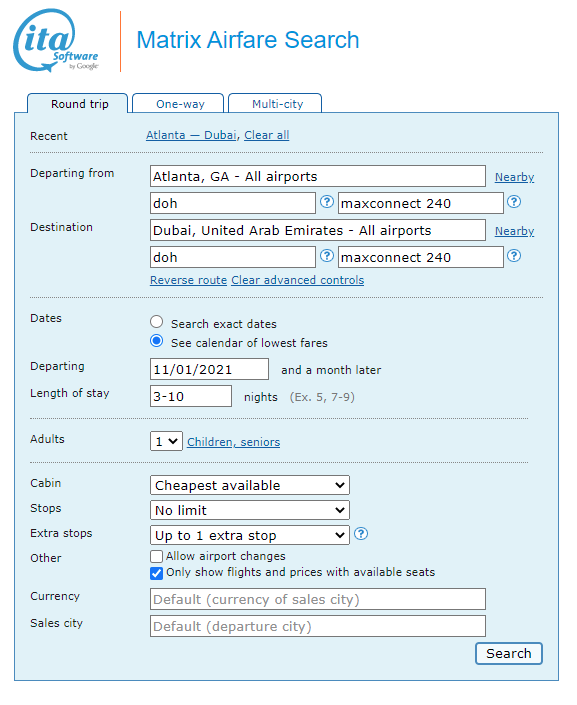Enable Allow airport changes checkbox

[157, 557]
